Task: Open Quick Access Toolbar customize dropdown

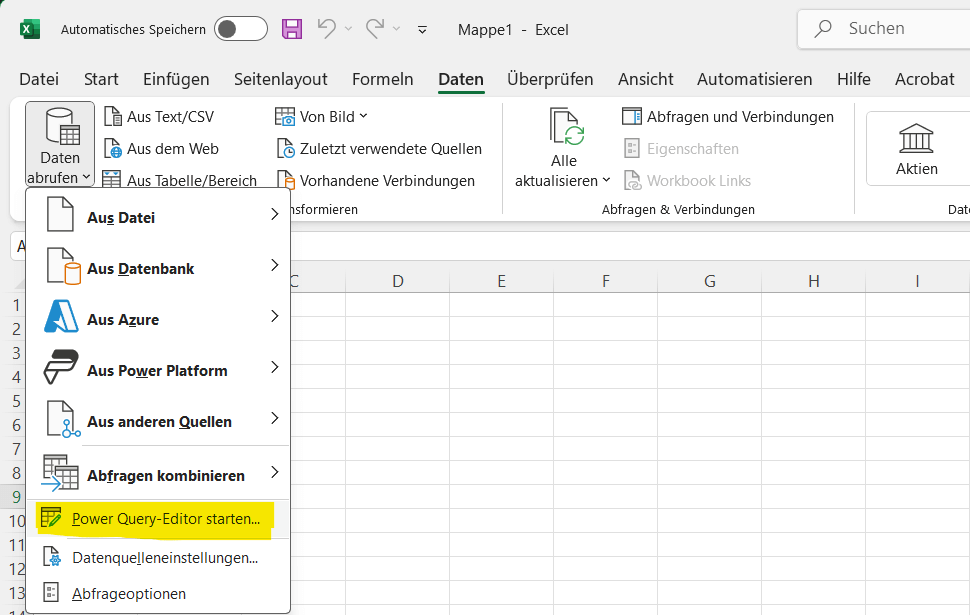Action: tap(422, 30)
